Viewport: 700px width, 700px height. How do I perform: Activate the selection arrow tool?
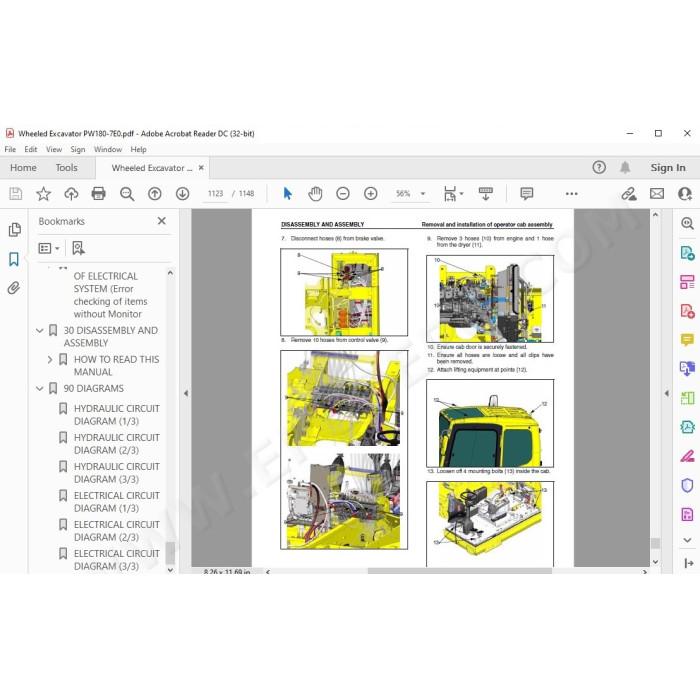tap(288, 194)
